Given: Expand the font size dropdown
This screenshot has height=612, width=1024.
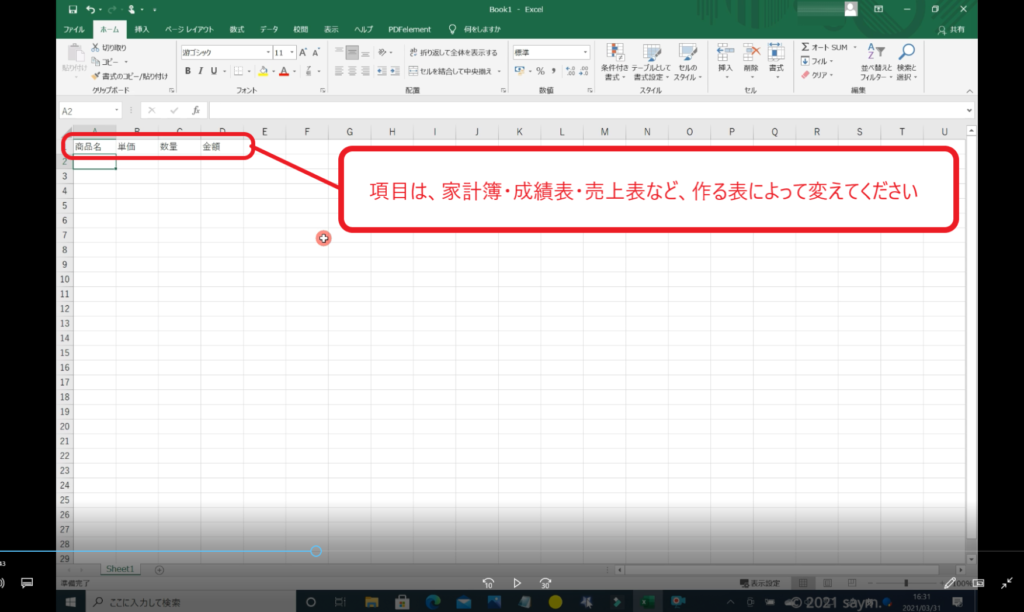Looking at the screenshot, I should click(x=291, y=52).
